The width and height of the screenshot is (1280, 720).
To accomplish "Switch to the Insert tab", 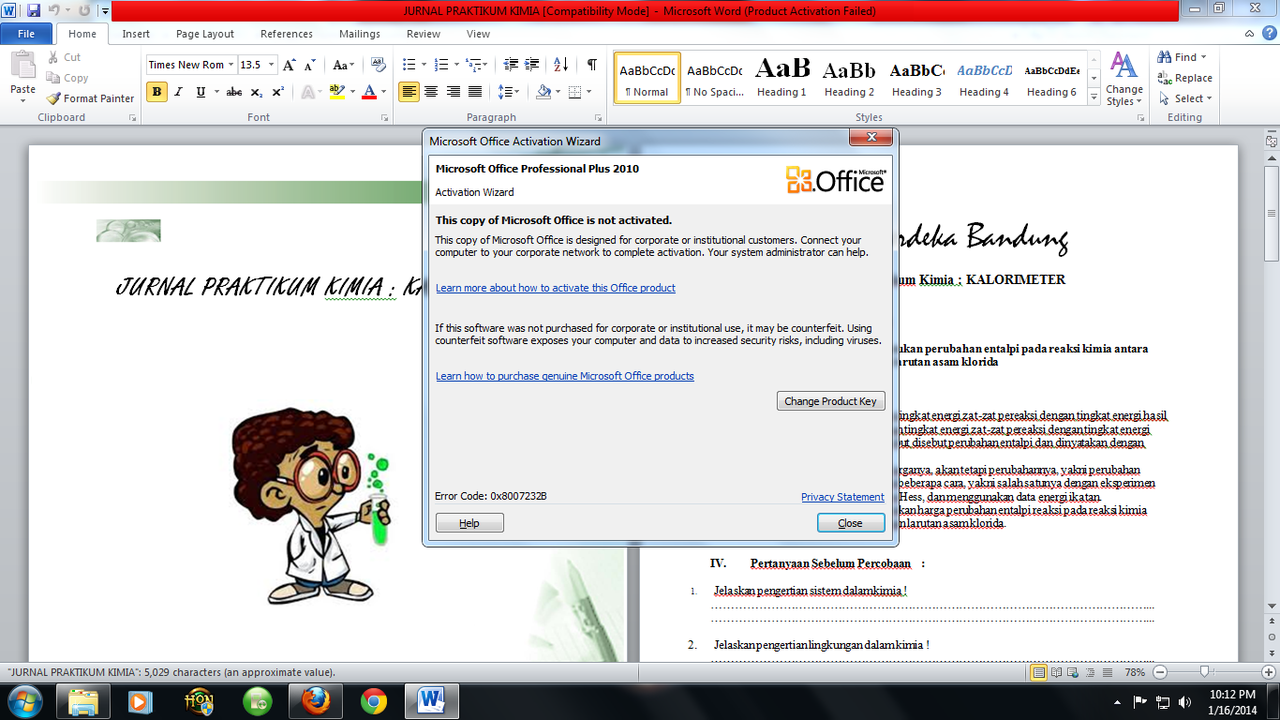I will pos(136,34).
